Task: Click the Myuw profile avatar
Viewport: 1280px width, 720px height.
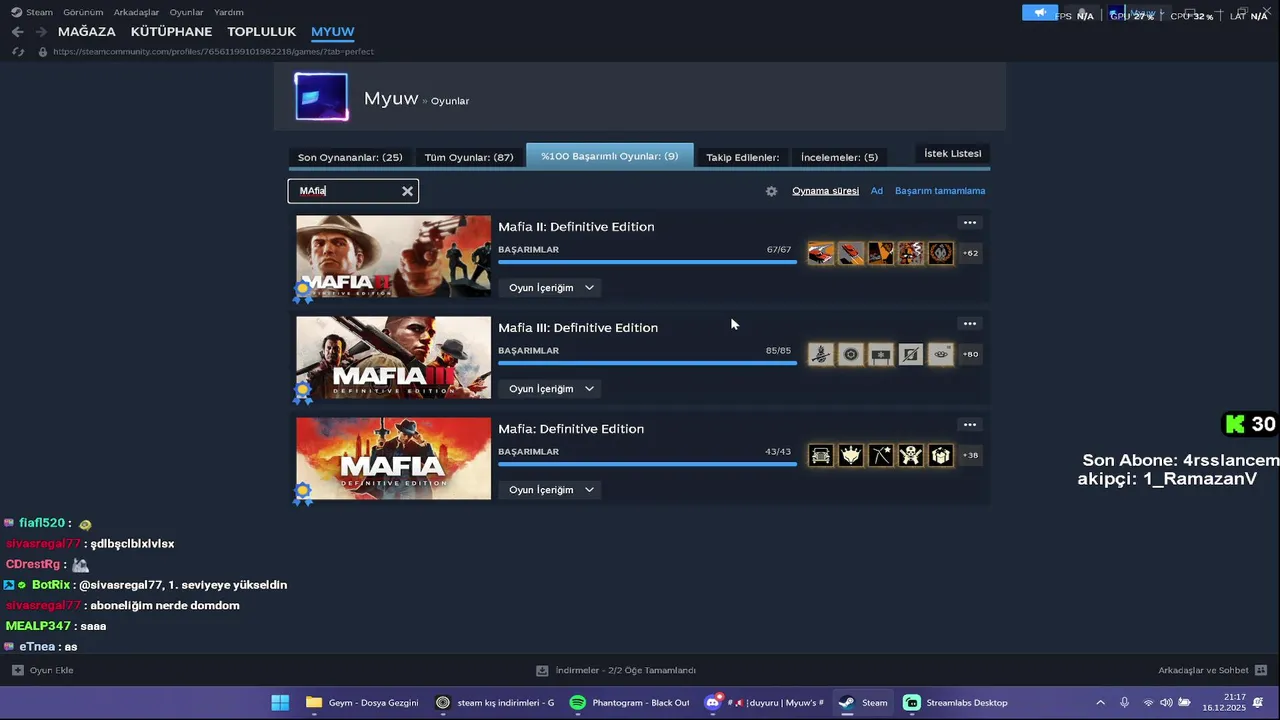Action: [x=322, y=97]
